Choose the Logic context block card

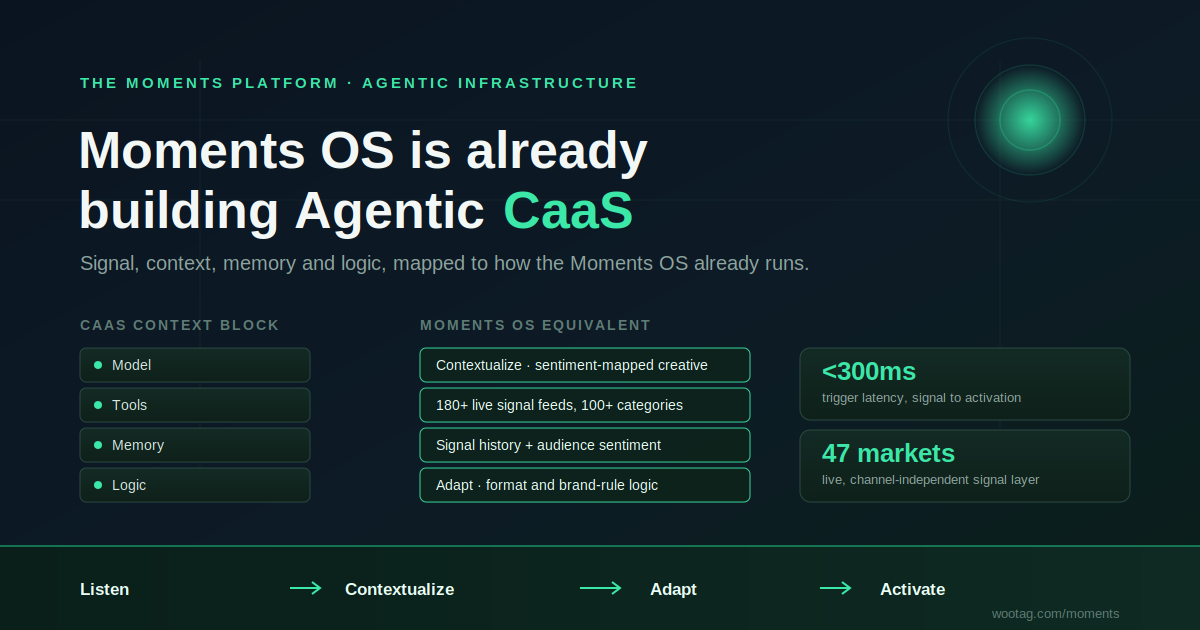coord(195,485)
